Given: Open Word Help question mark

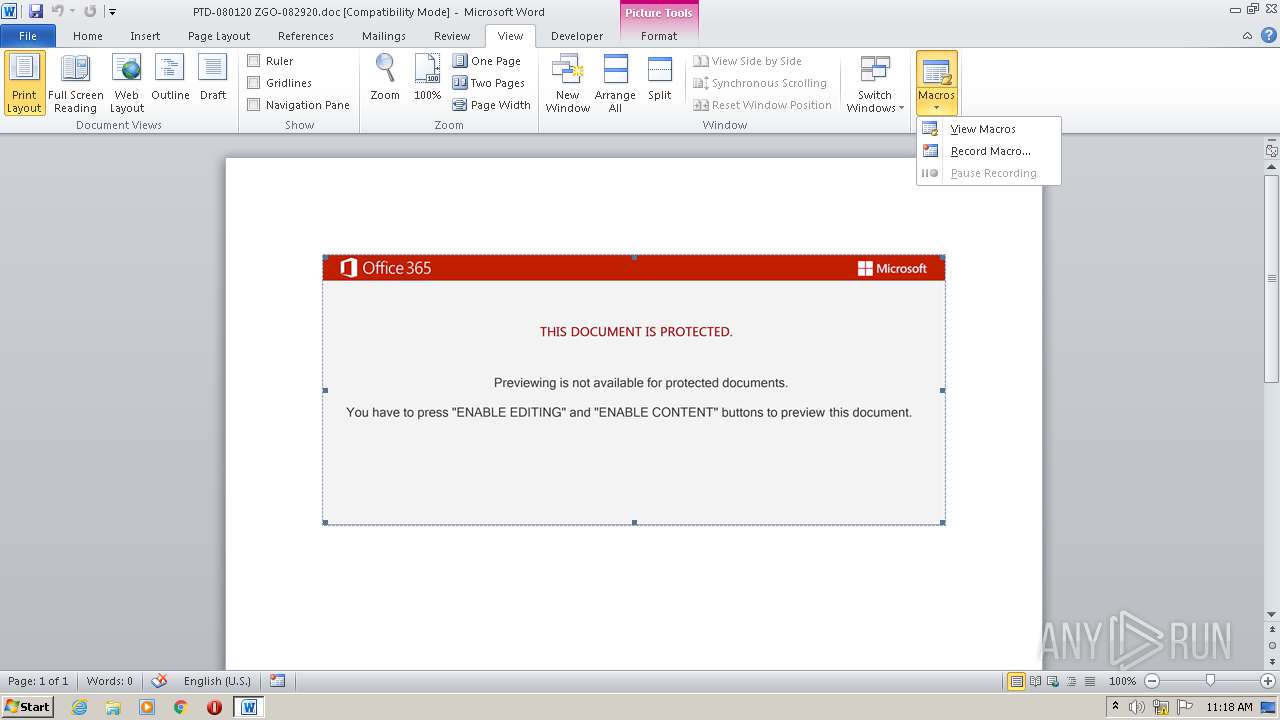Looking at the screenshot, I should (x=1268, y=35).
